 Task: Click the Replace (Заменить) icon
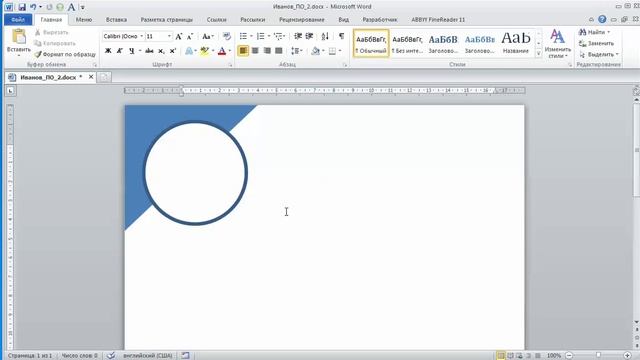(x=582, y=43)
